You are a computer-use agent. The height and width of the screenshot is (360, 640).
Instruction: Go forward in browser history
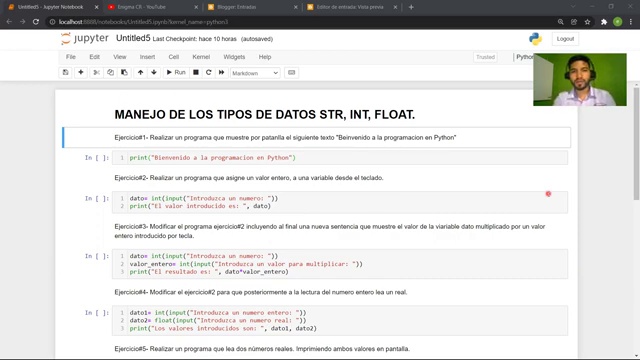(x=22, y=22)
